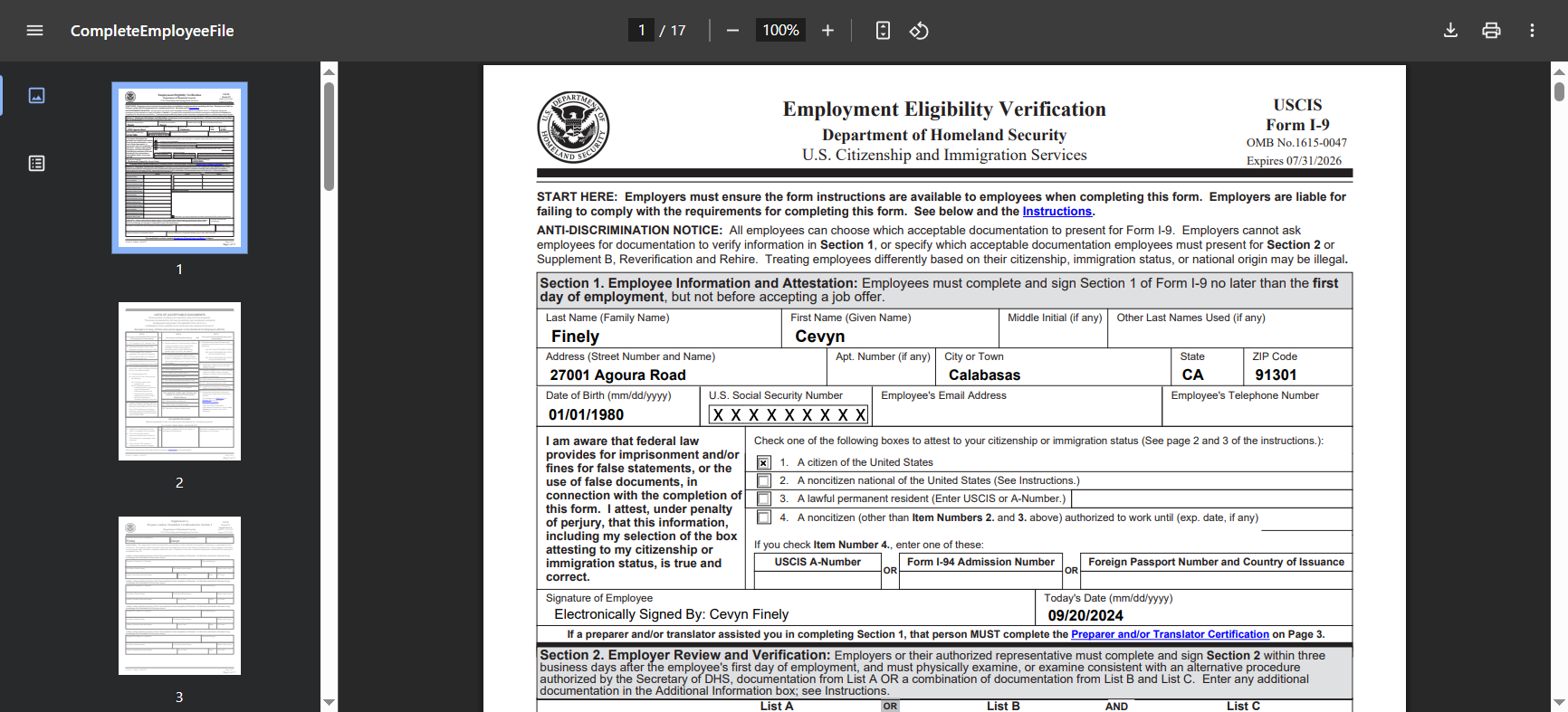The height and width of the screenshot is (712, 1568).
Task: Check 'noncitizen national of the United States' box
Action: [764, 480]
